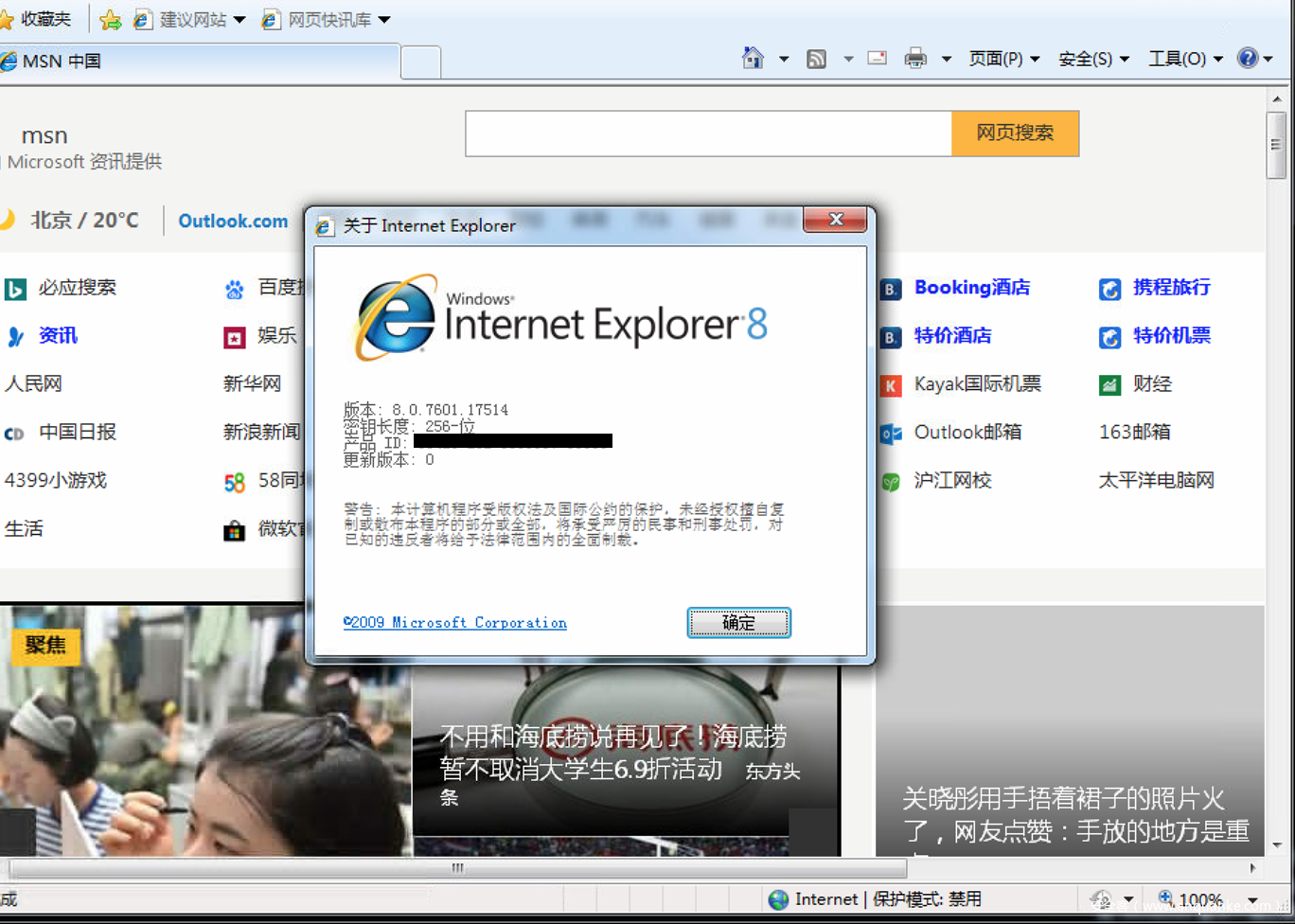Open the 工具(O) menu
Image resolution: width=1295 pixels, height=924 pixels.
pyautogui.click(x=1185, y=59)
